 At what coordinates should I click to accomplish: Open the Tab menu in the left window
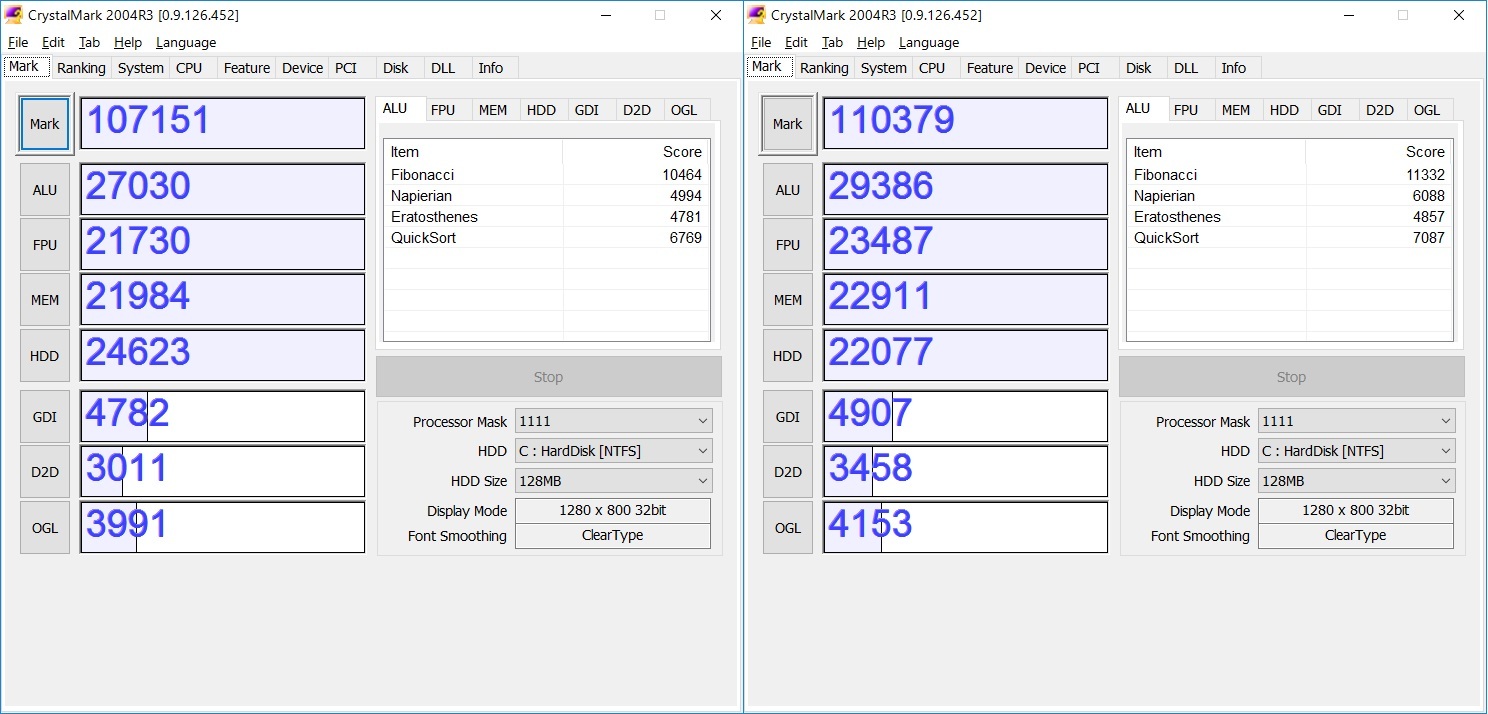90,42
